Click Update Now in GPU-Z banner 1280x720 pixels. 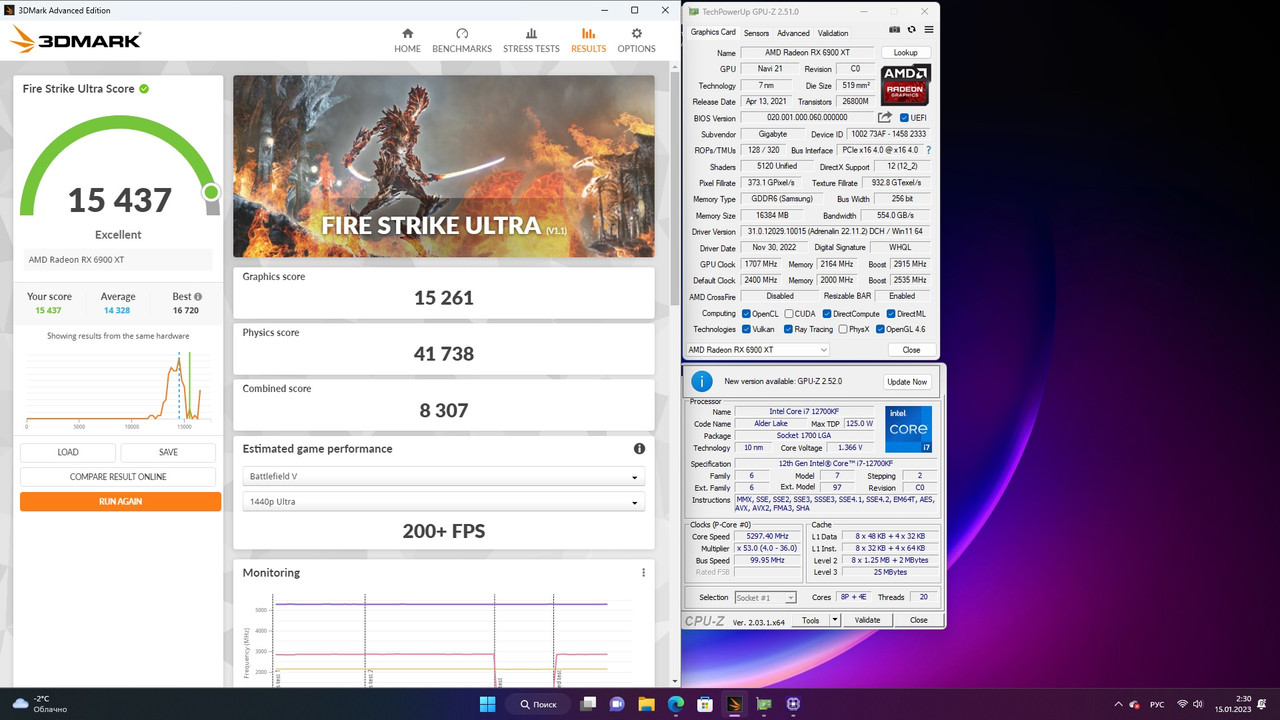click(907, 382)
